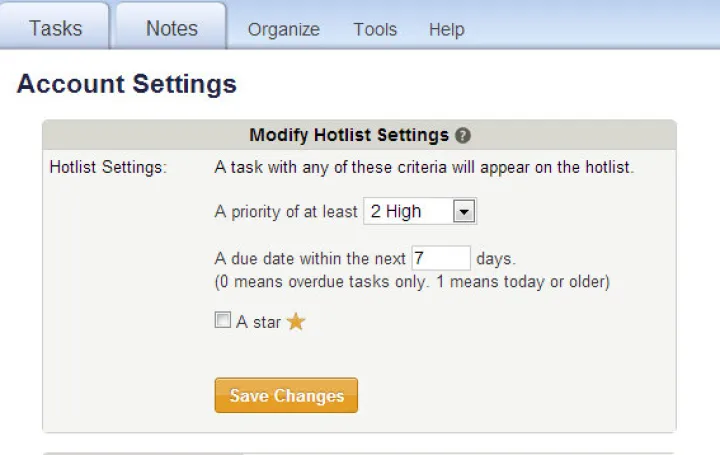The height and width of the screenshot is (455, 720).
Task: Click the 'Hotlist Settings:' row label
Action: 108,167
